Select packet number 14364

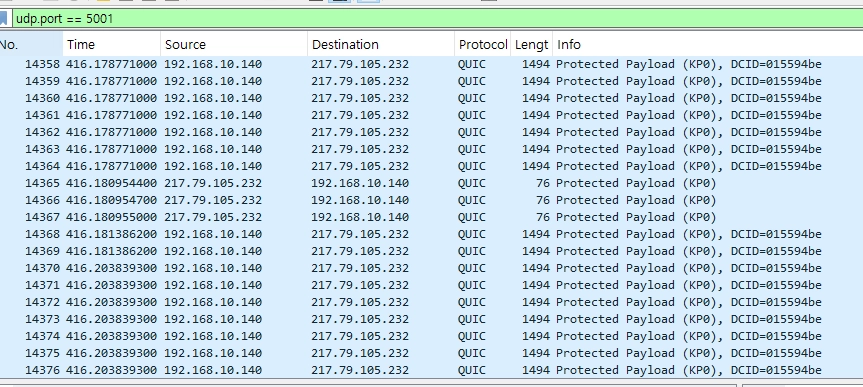tap(432, 166)
